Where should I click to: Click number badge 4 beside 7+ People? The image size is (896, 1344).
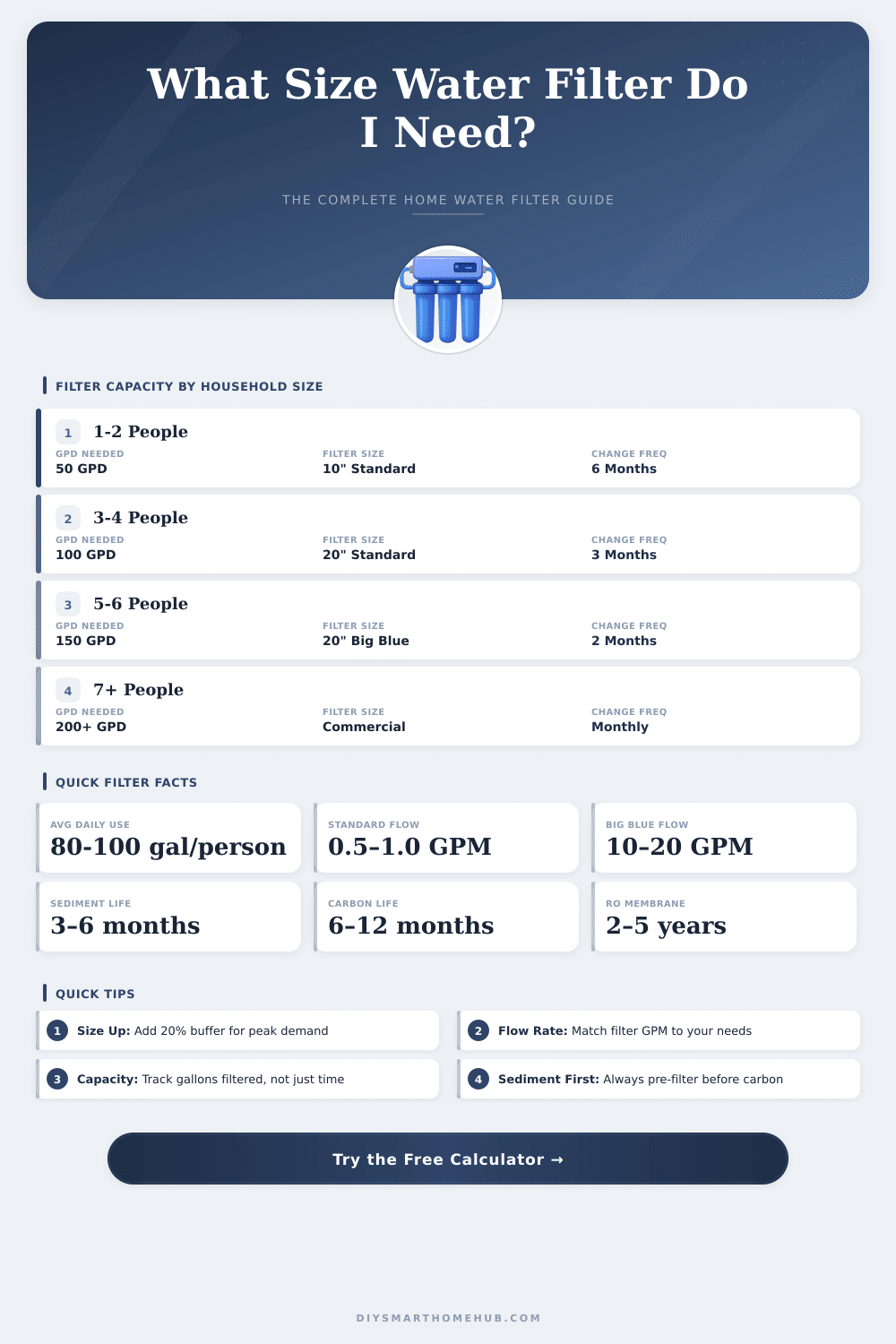(68, 690)
